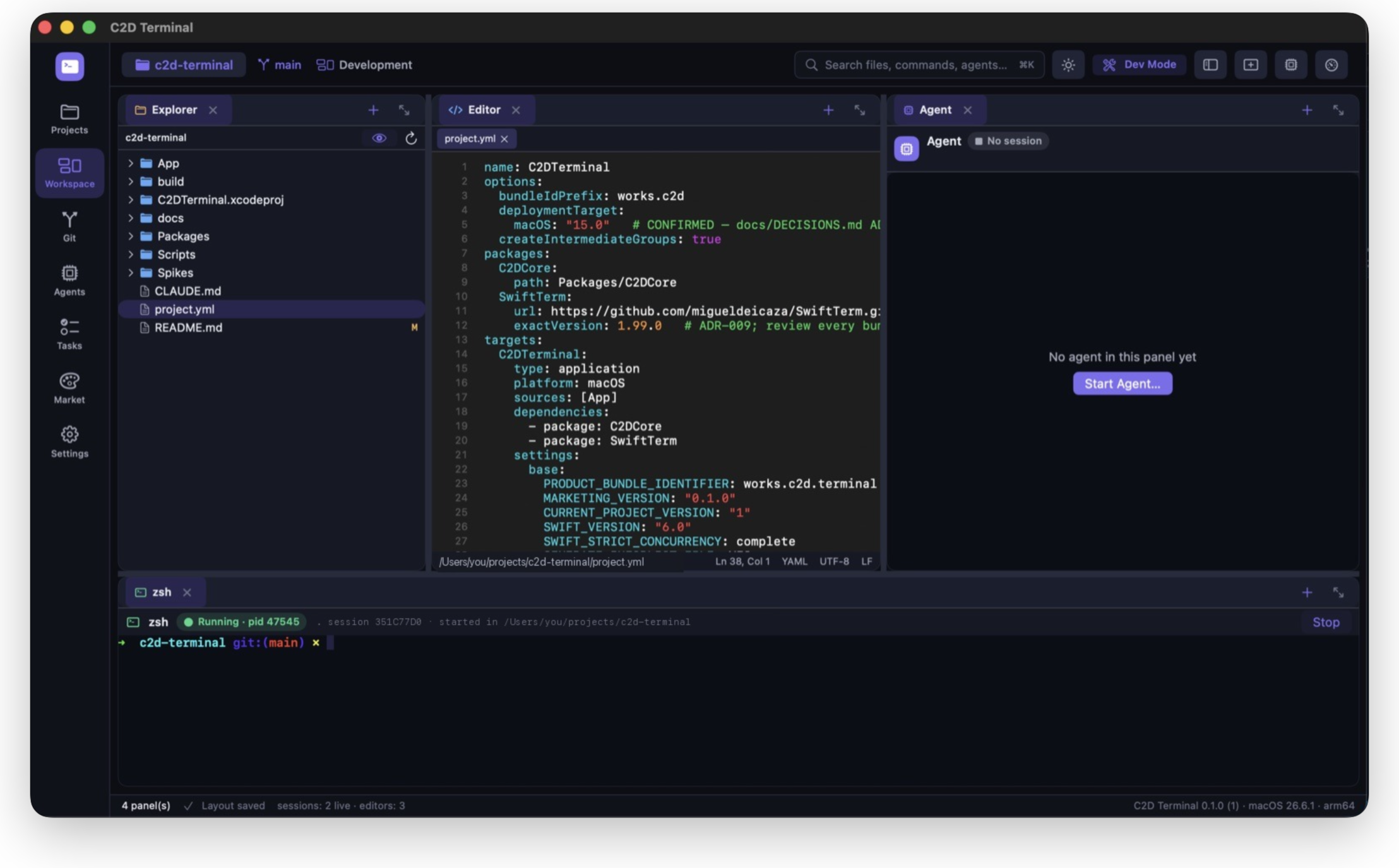Click the UTF-8 encoding indicator
The image size is (1399, 868).
[834, 561]
